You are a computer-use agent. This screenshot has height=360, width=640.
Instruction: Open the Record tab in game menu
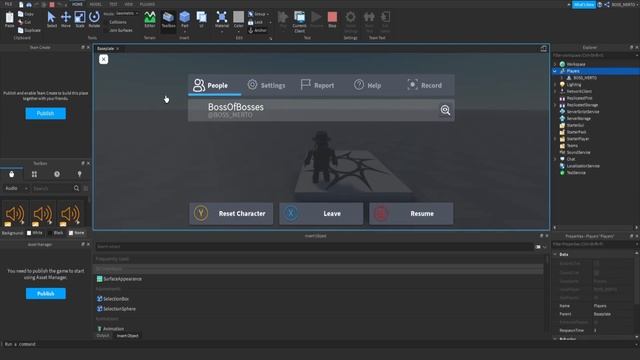click(424, 85)
